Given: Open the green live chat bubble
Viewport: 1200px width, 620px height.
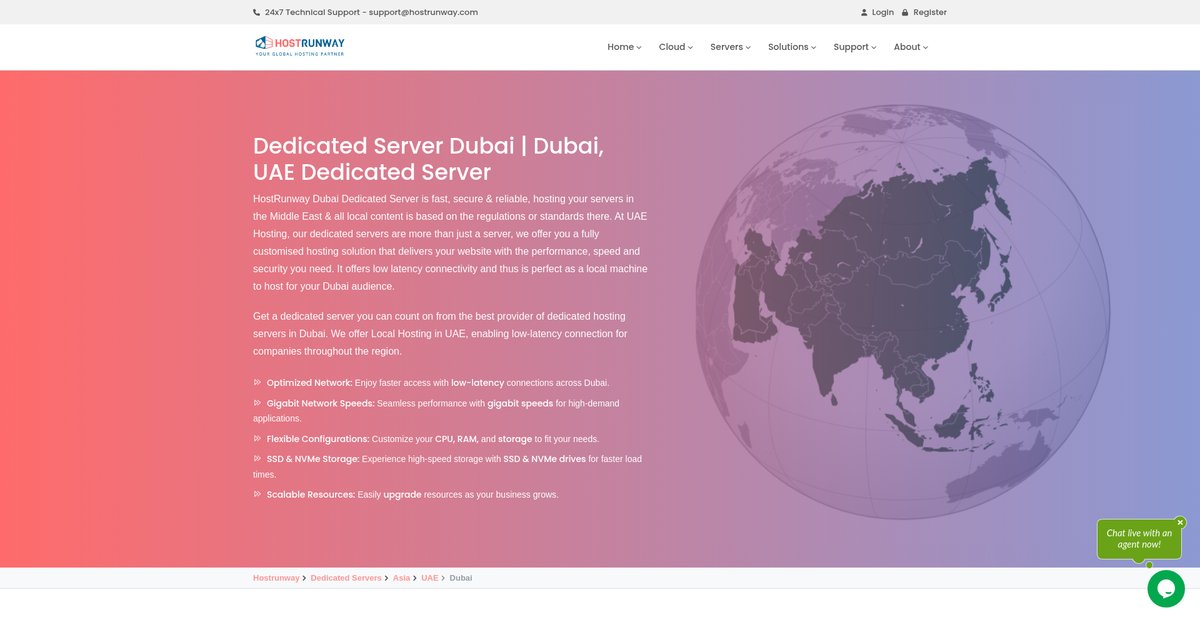Looking at the screenshot, I should point(1166,589).
